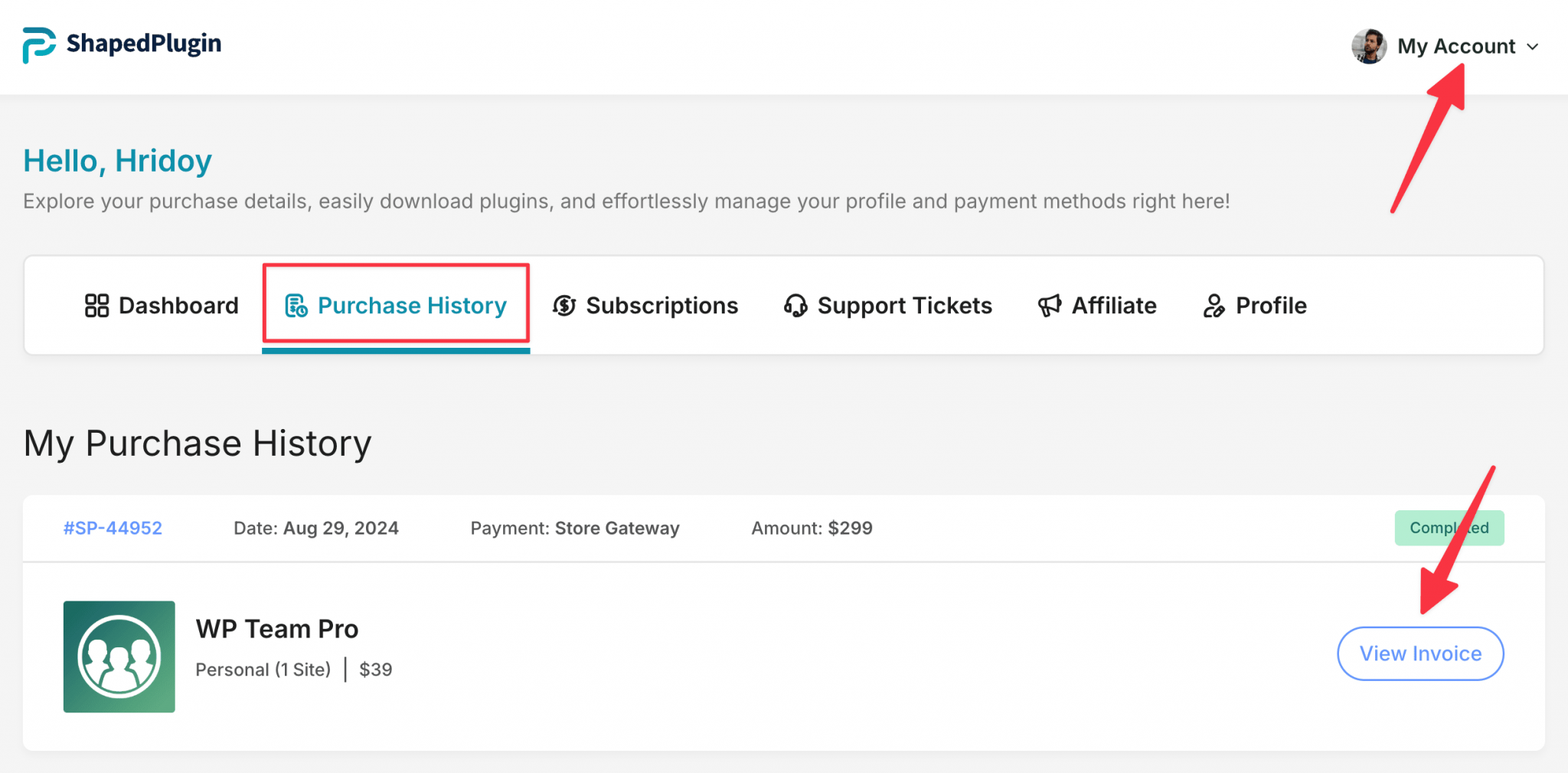Image resolution: width=1568 pixels, height=773 pixels.
Task: Switch to the Affiliate tab label
Action: pyautogui.click(x=1113, y=306)
